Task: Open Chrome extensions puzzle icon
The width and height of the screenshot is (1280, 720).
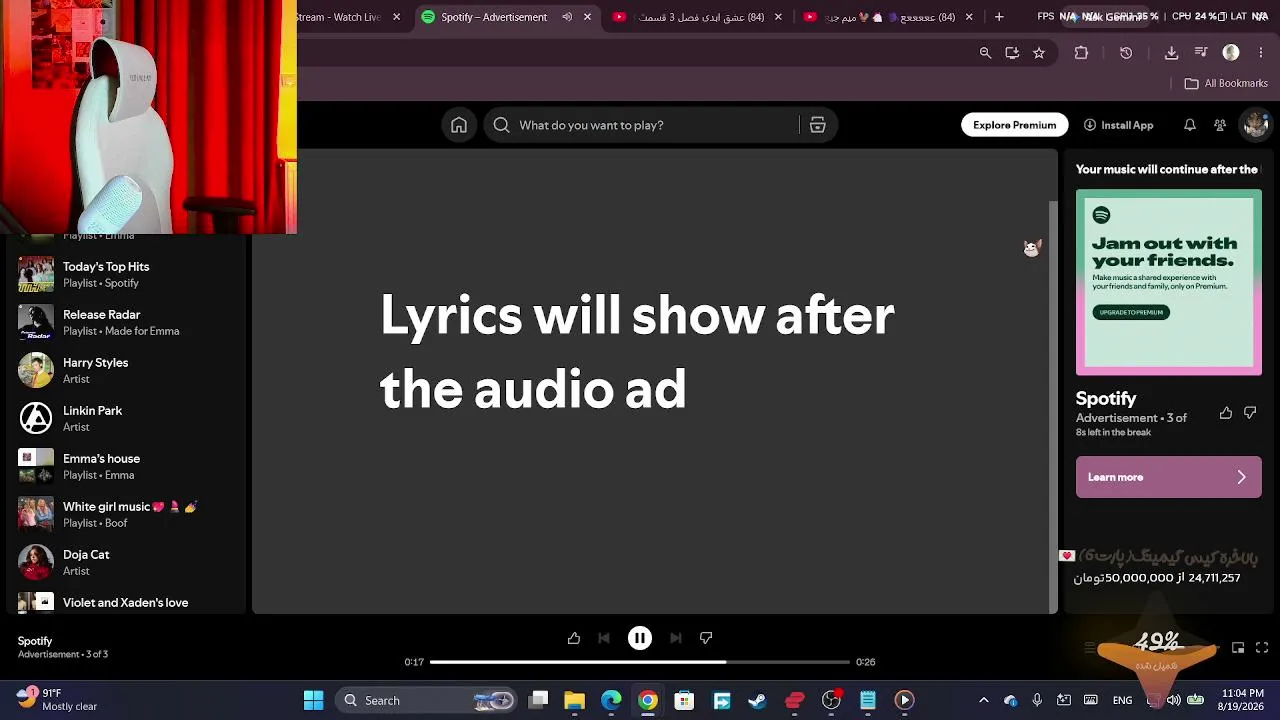Action: 1081,53
